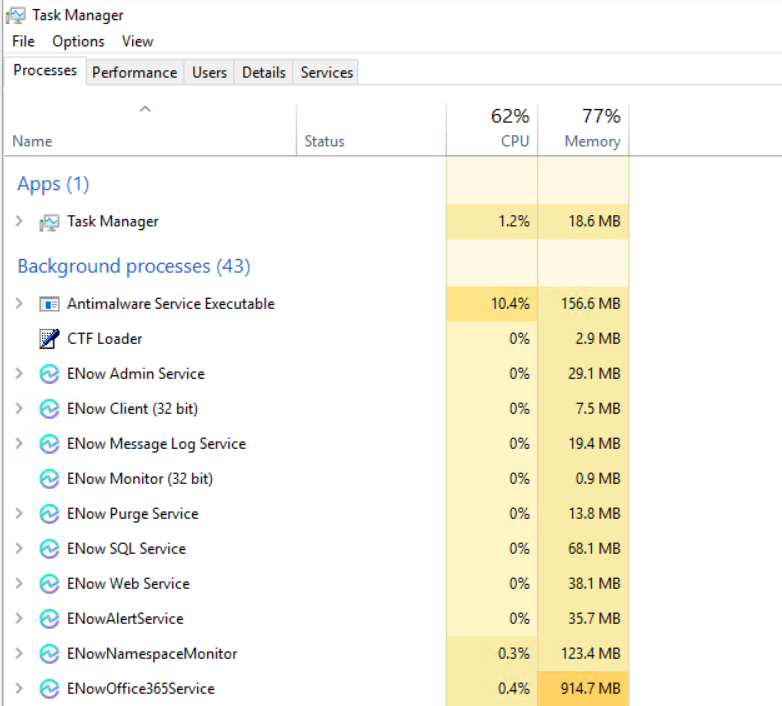Viewport: 782px width, 706px height.
Task: Click the 914.7 MB memory value
Action: pos(590,689)
